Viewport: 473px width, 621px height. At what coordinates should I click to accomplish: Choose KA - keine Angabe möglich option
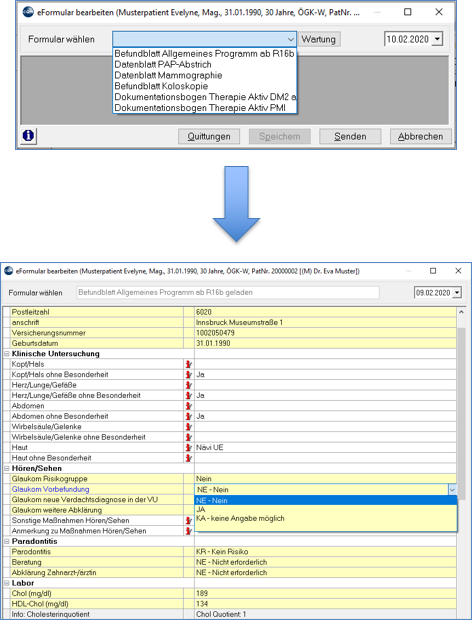[x=326, y=518]
